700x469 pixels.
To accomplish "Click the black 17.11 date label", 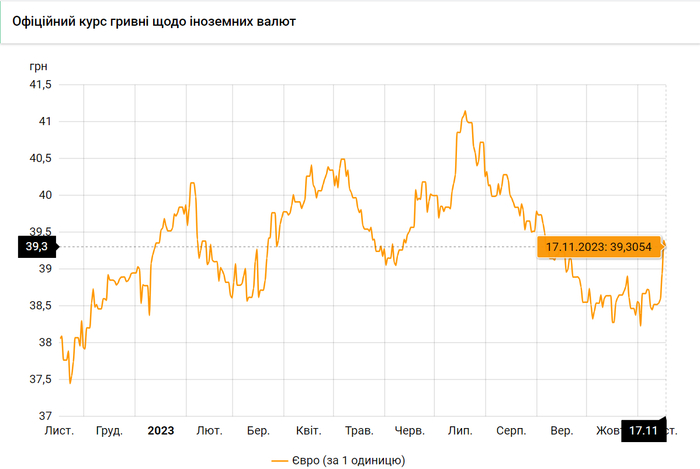I will pyautogui.click(x=642, y=431).
